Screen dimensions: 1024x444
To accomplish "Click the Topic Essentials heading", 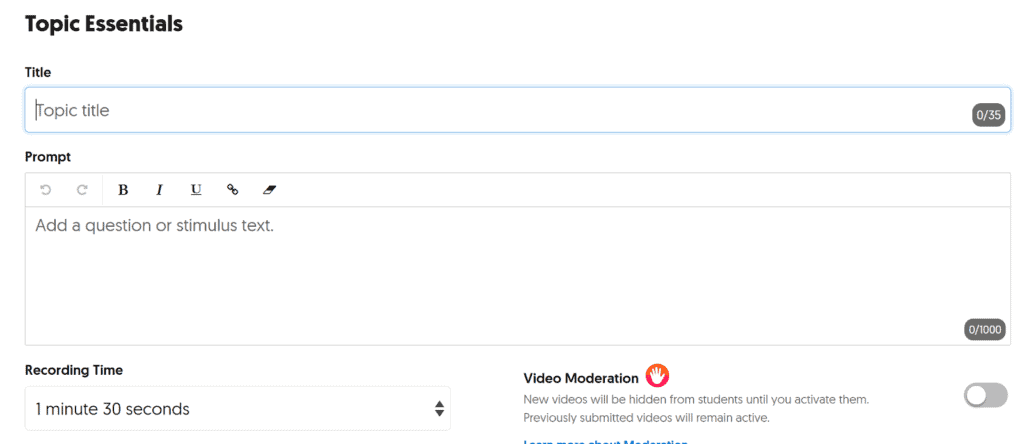I will coord(104,24).
